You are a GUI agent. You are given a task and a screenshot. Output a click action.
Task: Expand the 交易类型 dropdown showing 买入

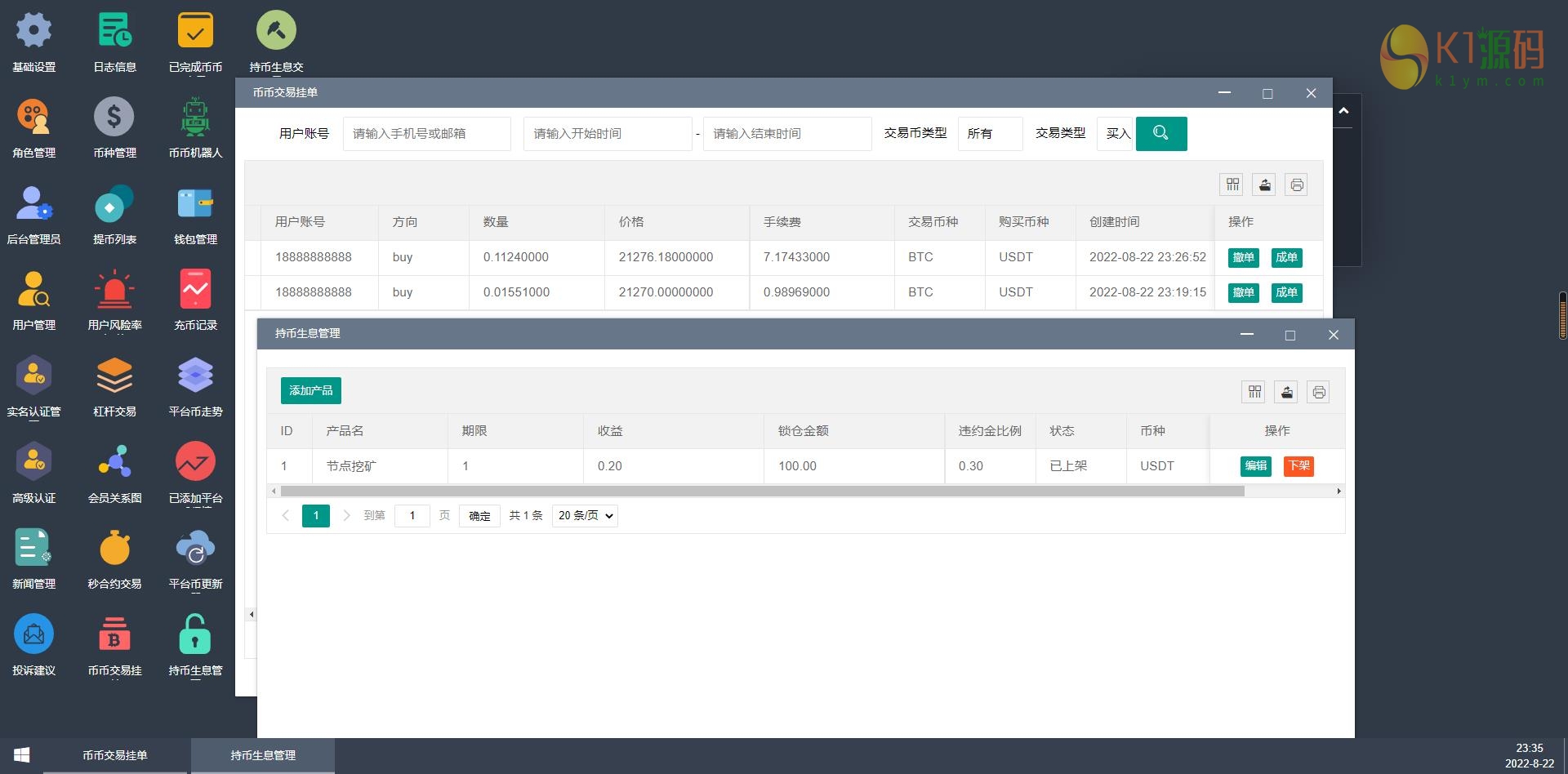(x=1116, y=134)
